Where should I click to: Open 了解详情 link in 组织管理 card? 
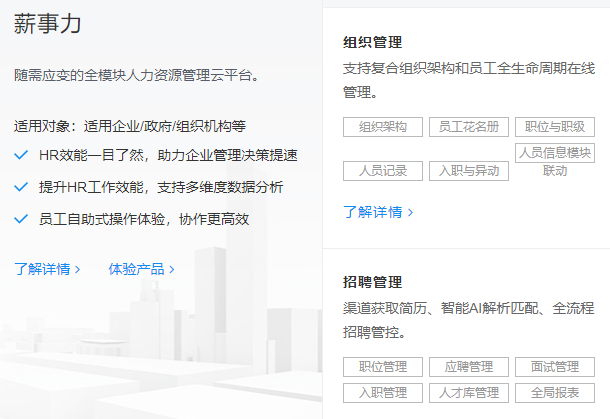click(377, 212)
